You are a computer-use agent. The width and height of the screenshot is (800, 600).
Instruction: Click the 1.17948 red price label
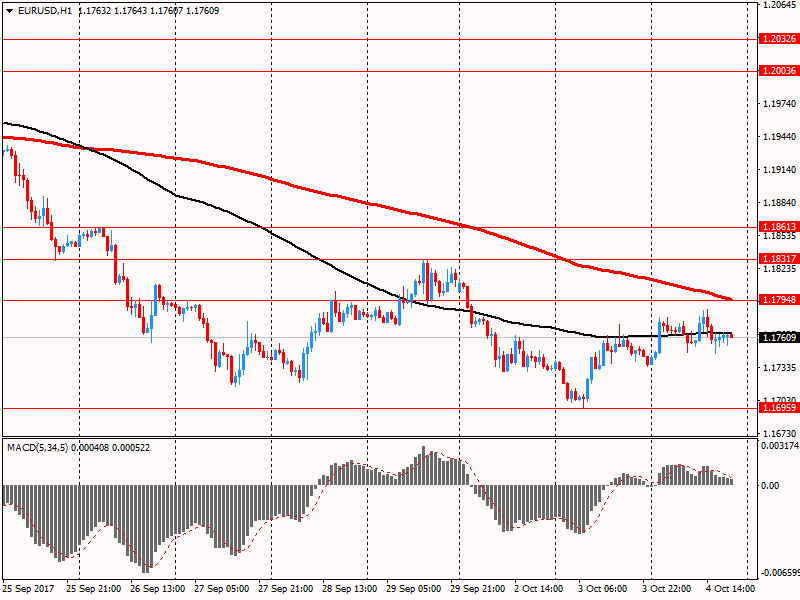point(779,299)
